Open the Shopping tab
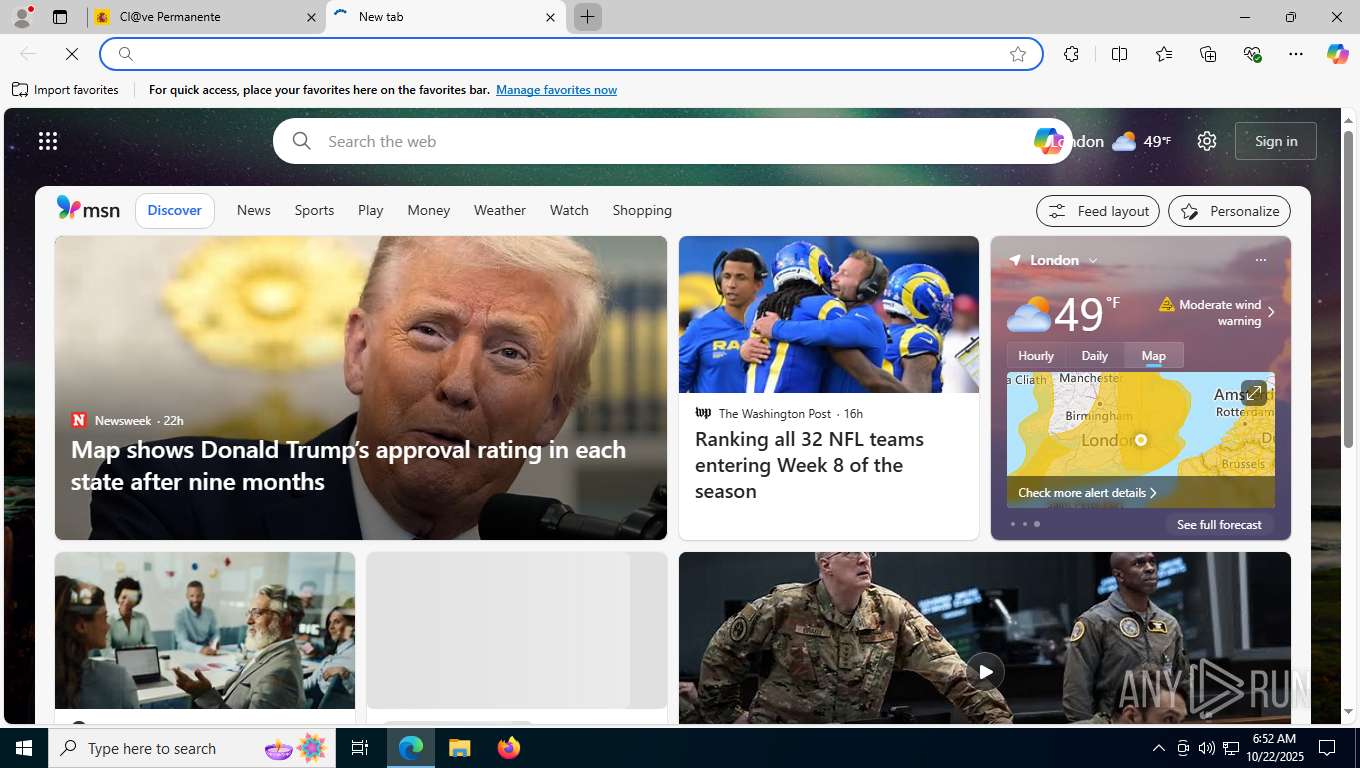 tap(642, 210)
